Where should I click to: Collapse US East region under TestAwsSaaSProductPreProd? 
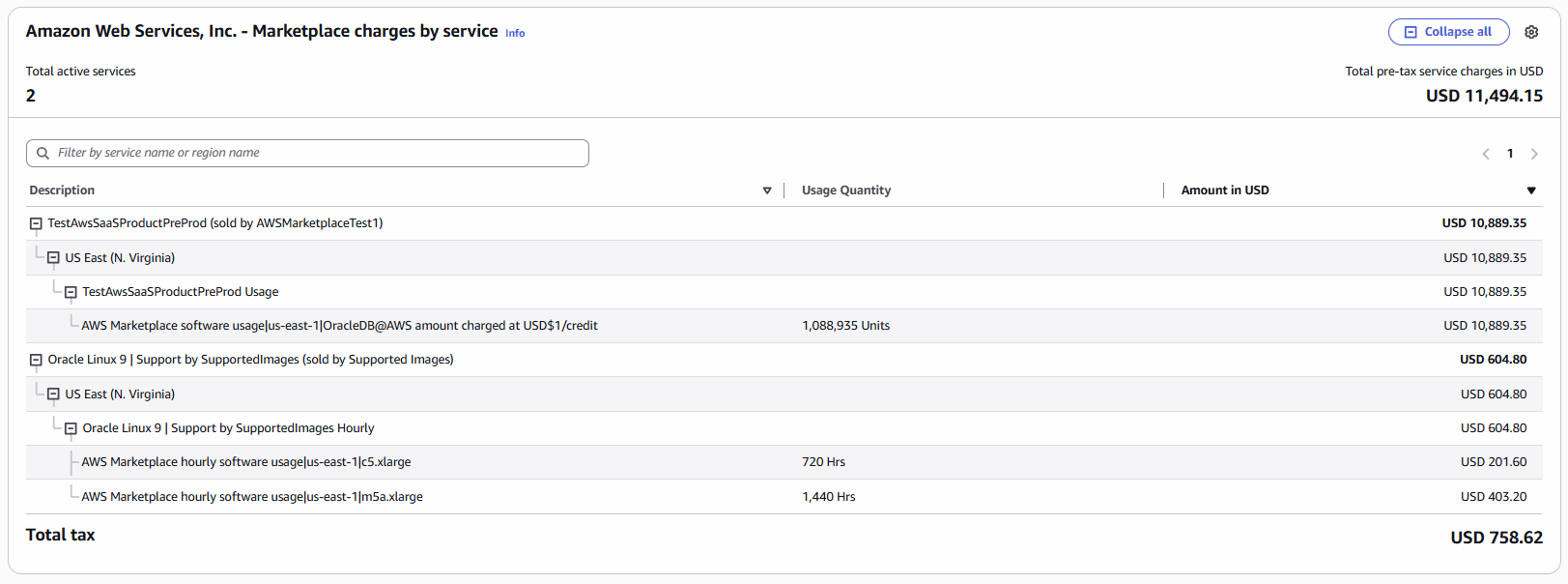click(53, 258)
